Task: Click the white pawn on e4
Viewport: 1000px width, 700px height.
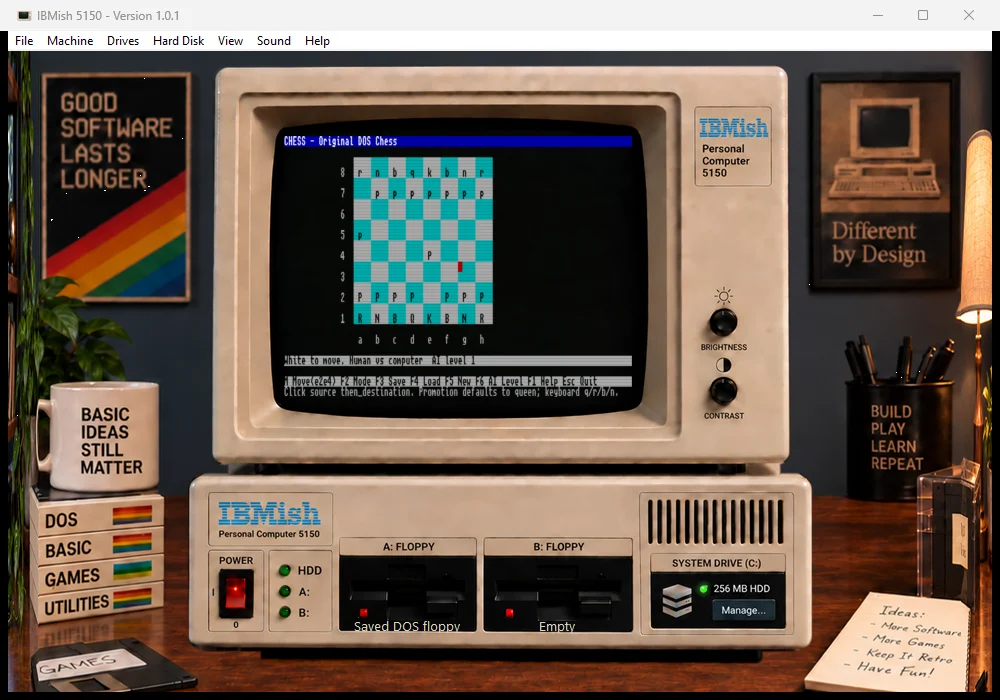Action: 429,256
